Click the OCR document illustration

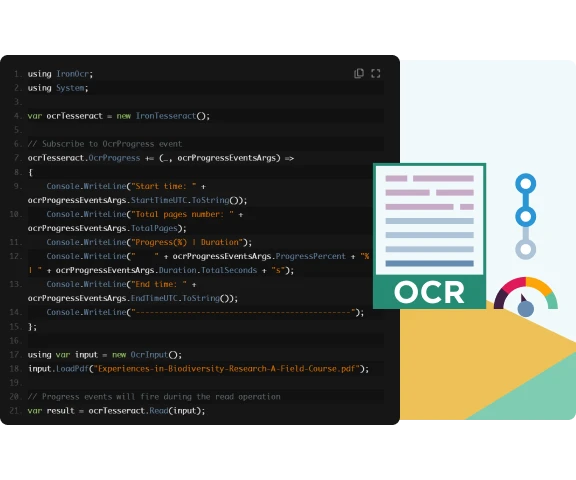click(x=429, y=236)
